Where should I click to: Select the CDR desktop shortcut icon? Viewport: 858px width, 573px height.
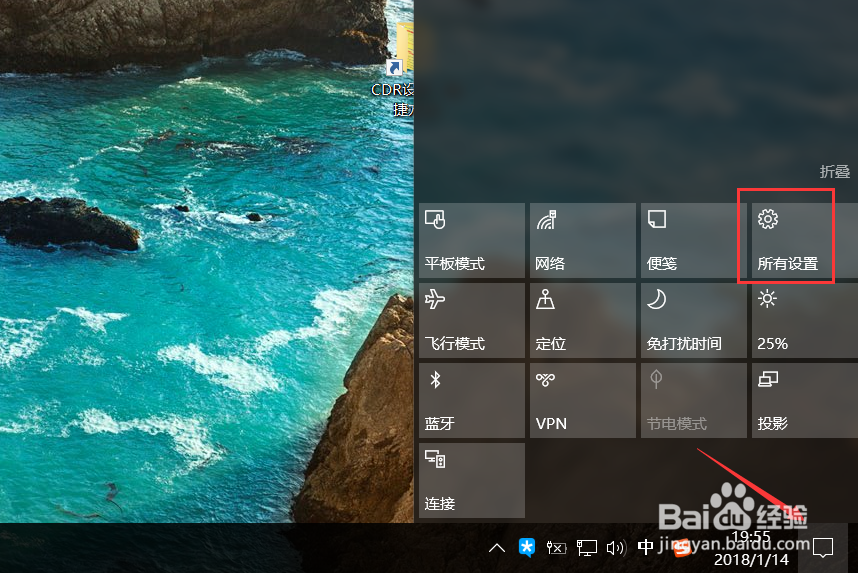399,68
